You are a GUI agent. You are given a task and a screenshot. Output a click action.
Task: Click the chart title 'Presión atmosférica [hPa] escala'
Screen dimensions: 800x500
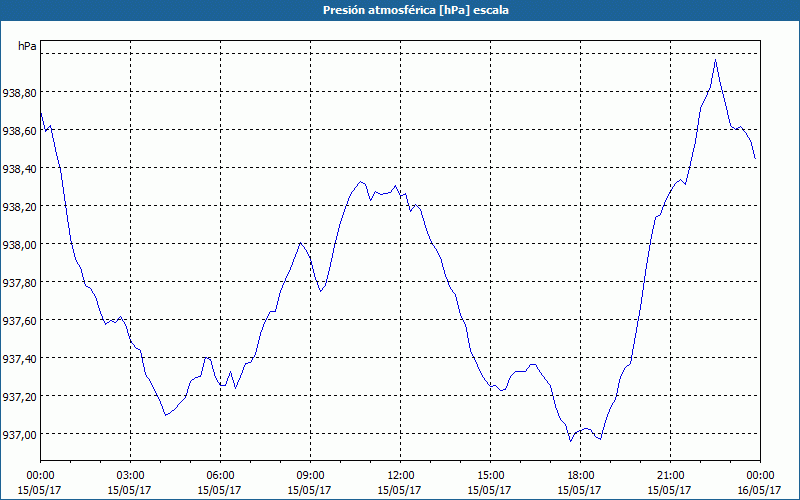(x=400, y=10)
